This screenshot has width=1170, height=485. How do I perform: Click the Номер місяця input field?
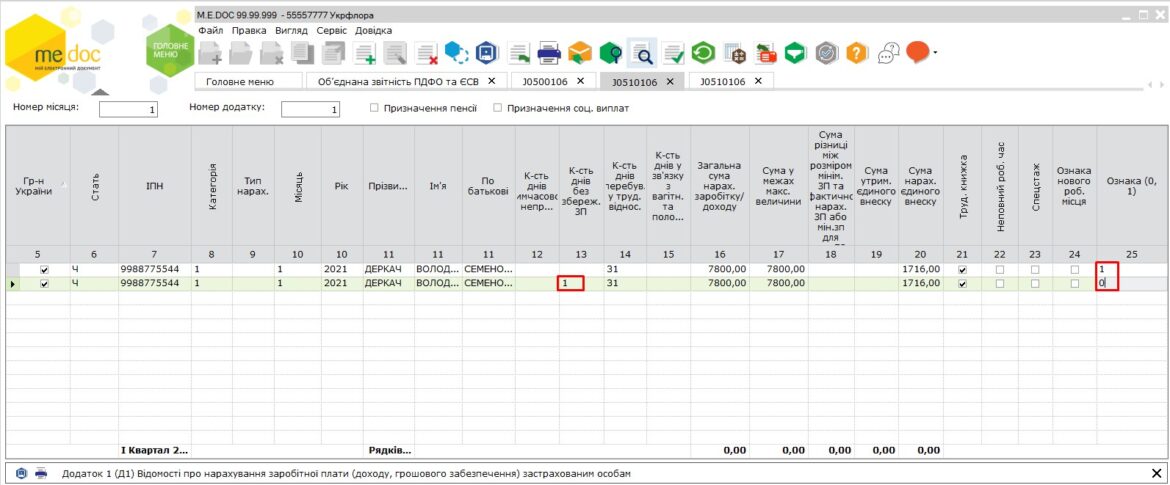coord(129,110)
